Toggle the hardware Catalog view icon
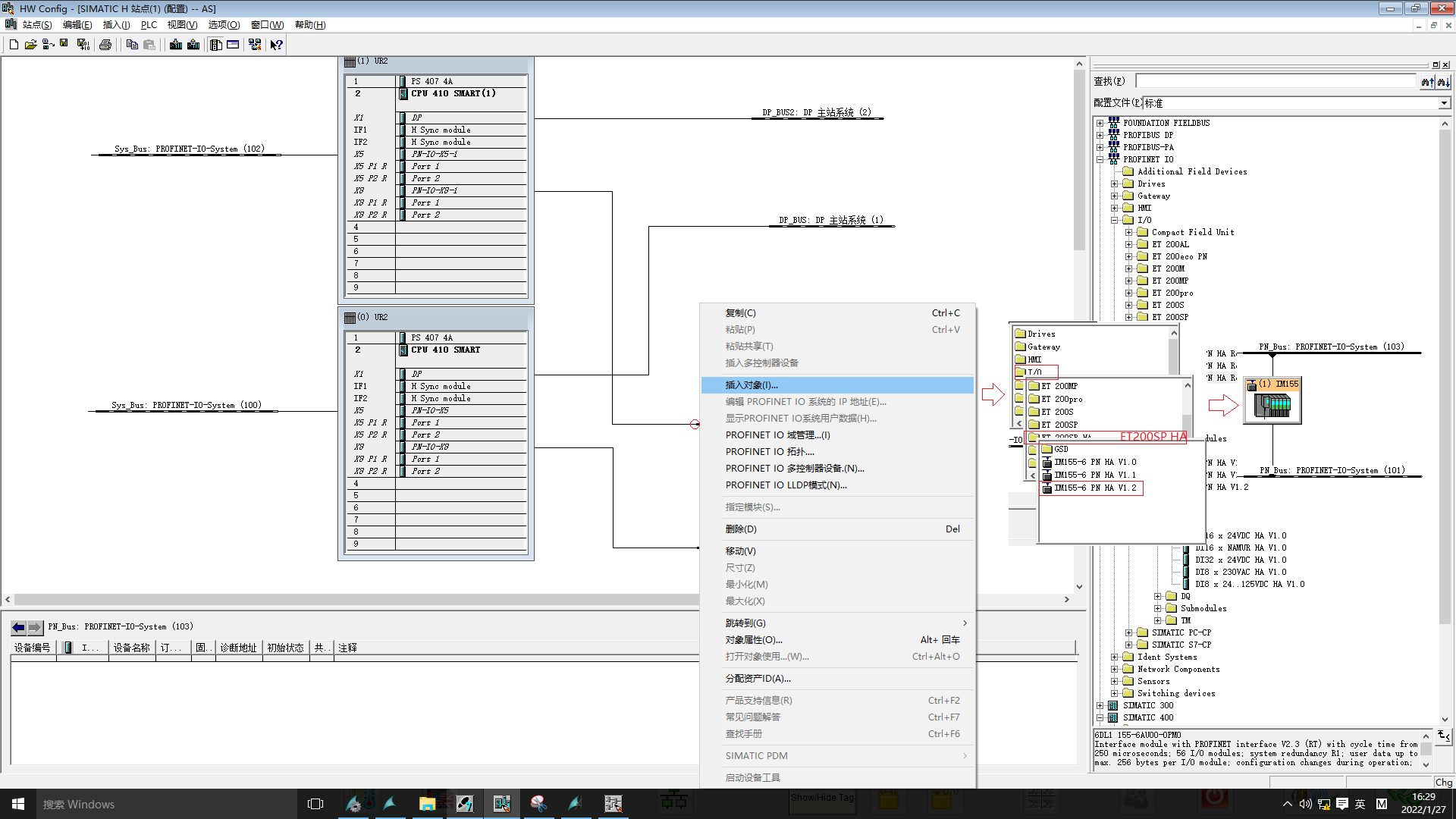Image resolution: width=1456 pixels, height=819 pixels. pos(216,45)
